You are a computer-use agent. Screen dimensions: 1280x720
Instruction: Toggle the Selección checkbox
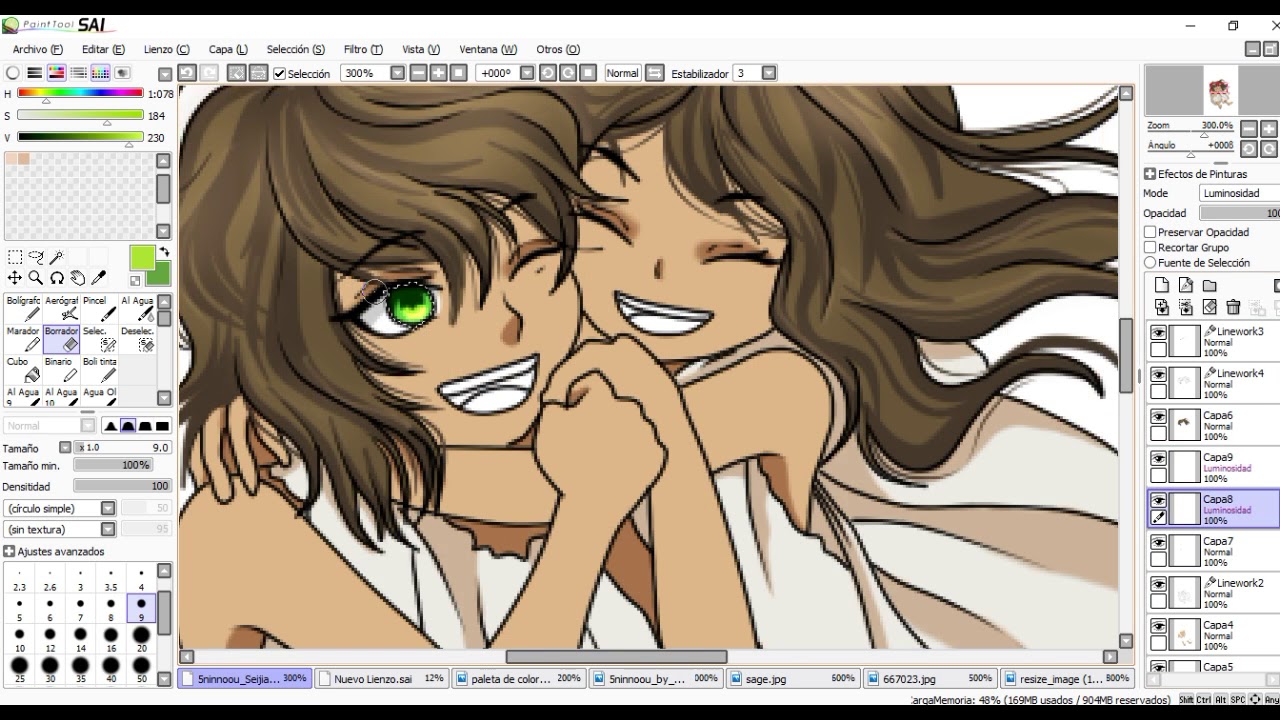[280, 74]
